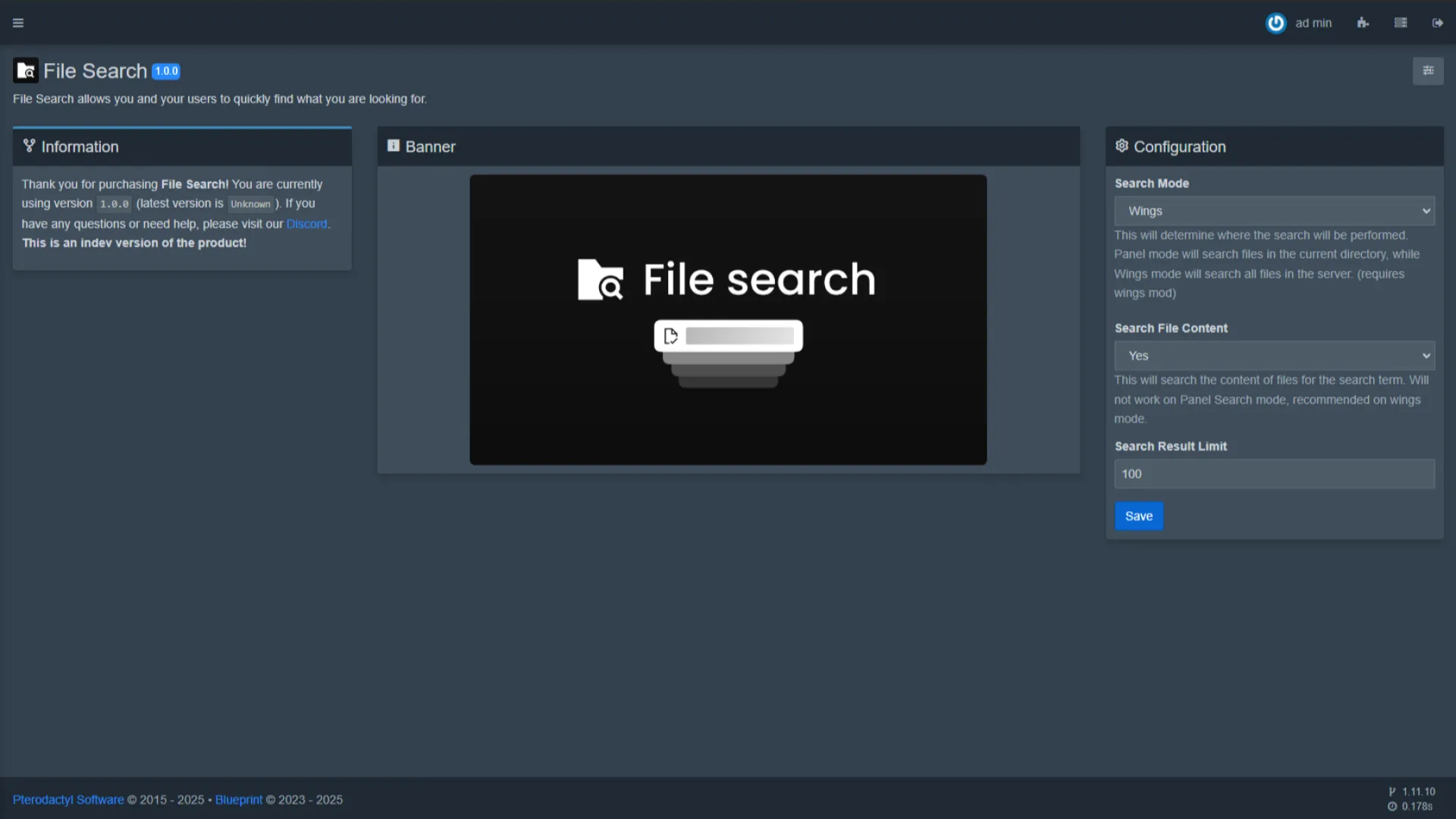1456x819 pixels.
Task: Click the logout arrow icon
Action: pyautogui.click(x=1437, y=23)
